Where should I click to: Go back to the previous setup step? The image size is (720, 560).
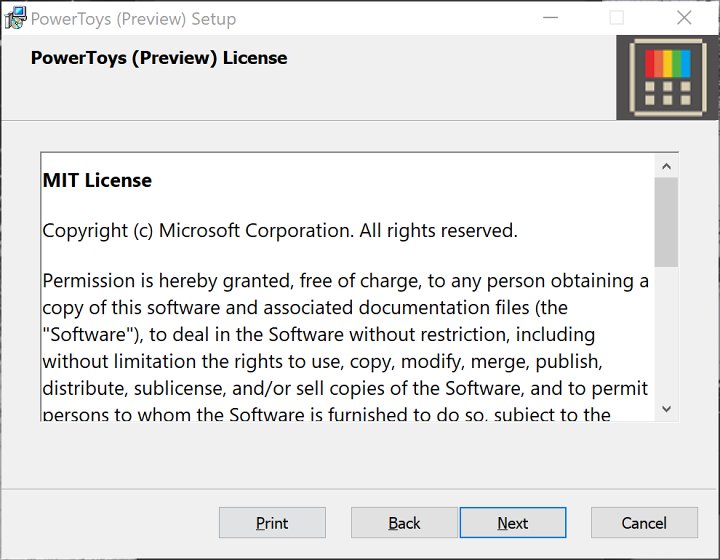click(x=404, y=523)
